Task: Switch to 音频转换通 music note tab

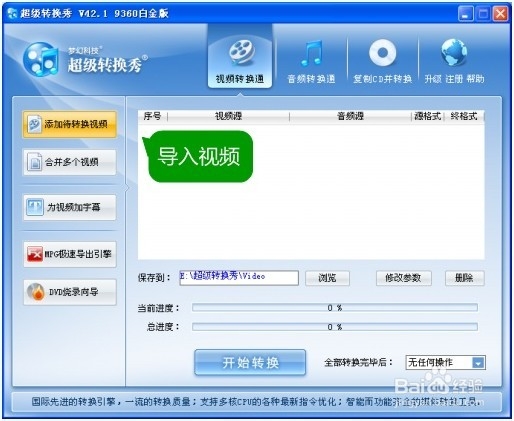Action: [x=311, y=61]
